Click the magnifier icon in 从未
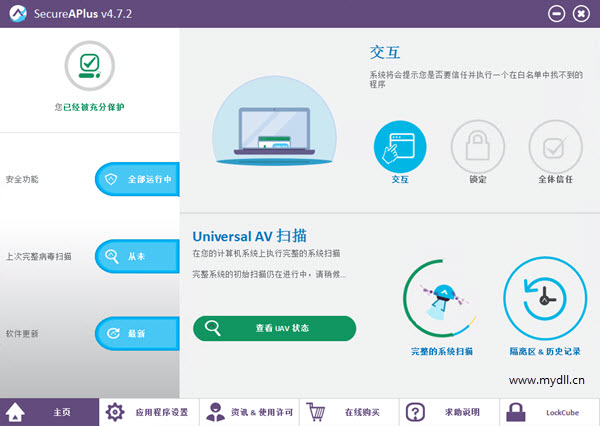The width and height of the screenshot is (600, 426). (111, 256)
